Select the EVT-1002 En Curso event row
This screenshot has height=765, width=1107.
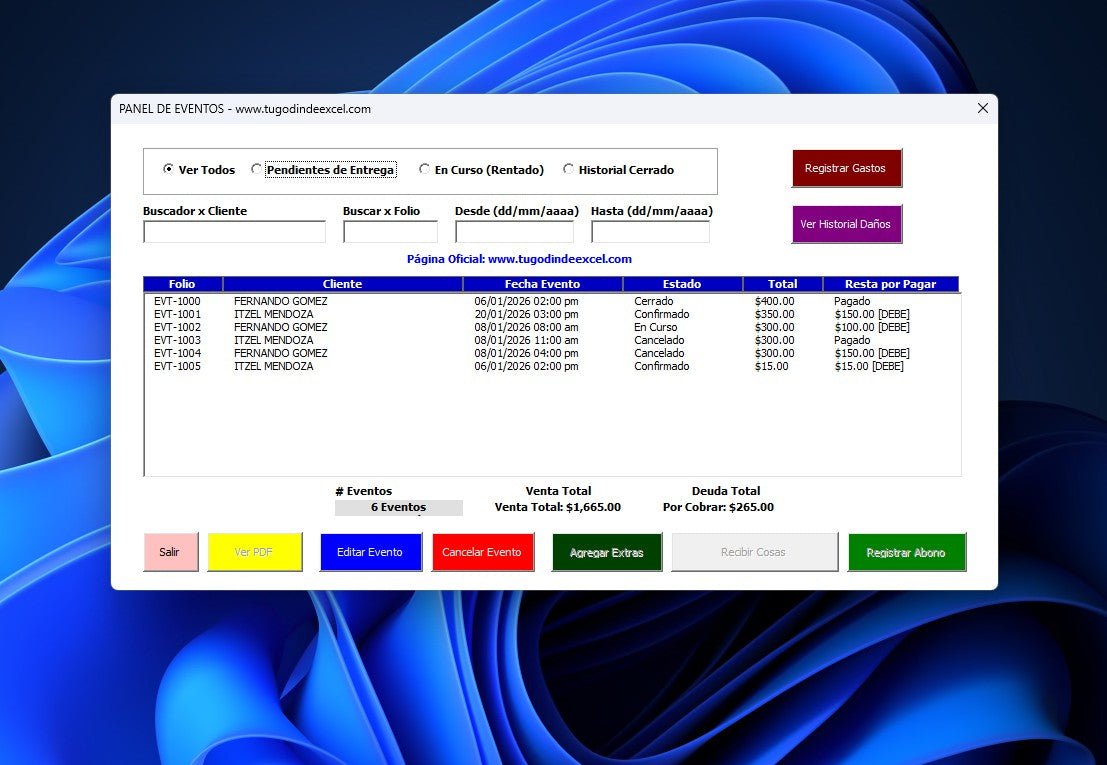tap(400, 327)
